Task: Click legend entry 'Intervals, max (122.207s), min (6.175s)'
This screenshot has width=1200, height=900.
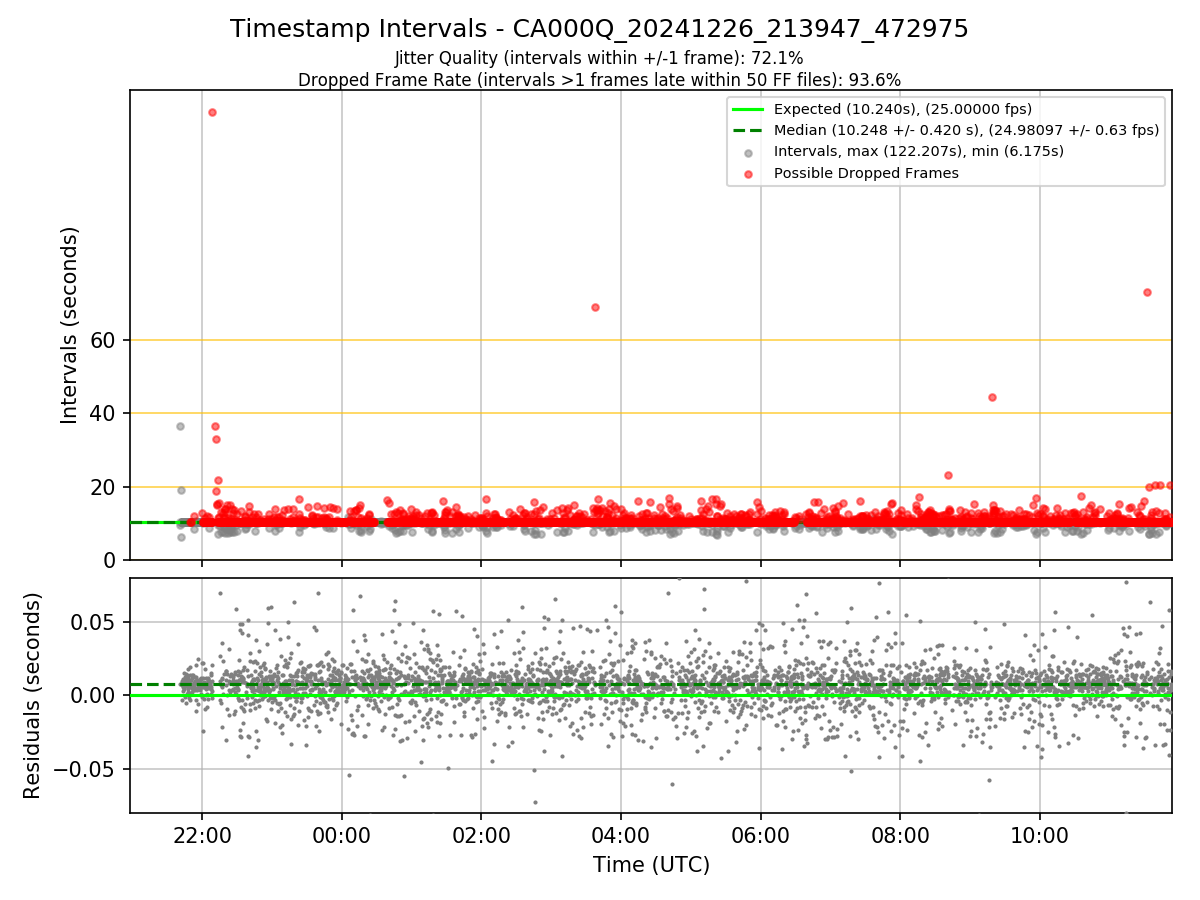Action: click(919, 152)
